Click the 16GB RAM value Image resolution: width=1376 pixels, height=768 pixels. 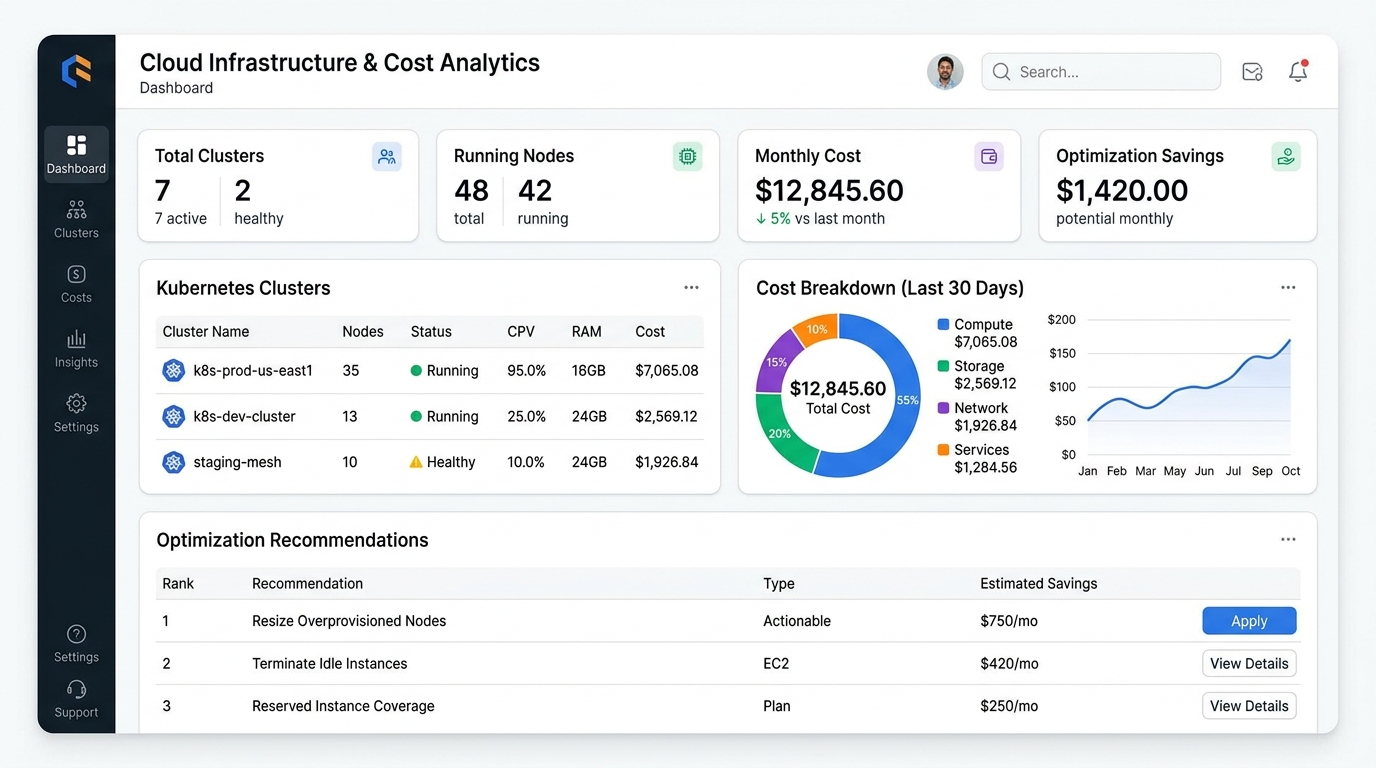589,371
